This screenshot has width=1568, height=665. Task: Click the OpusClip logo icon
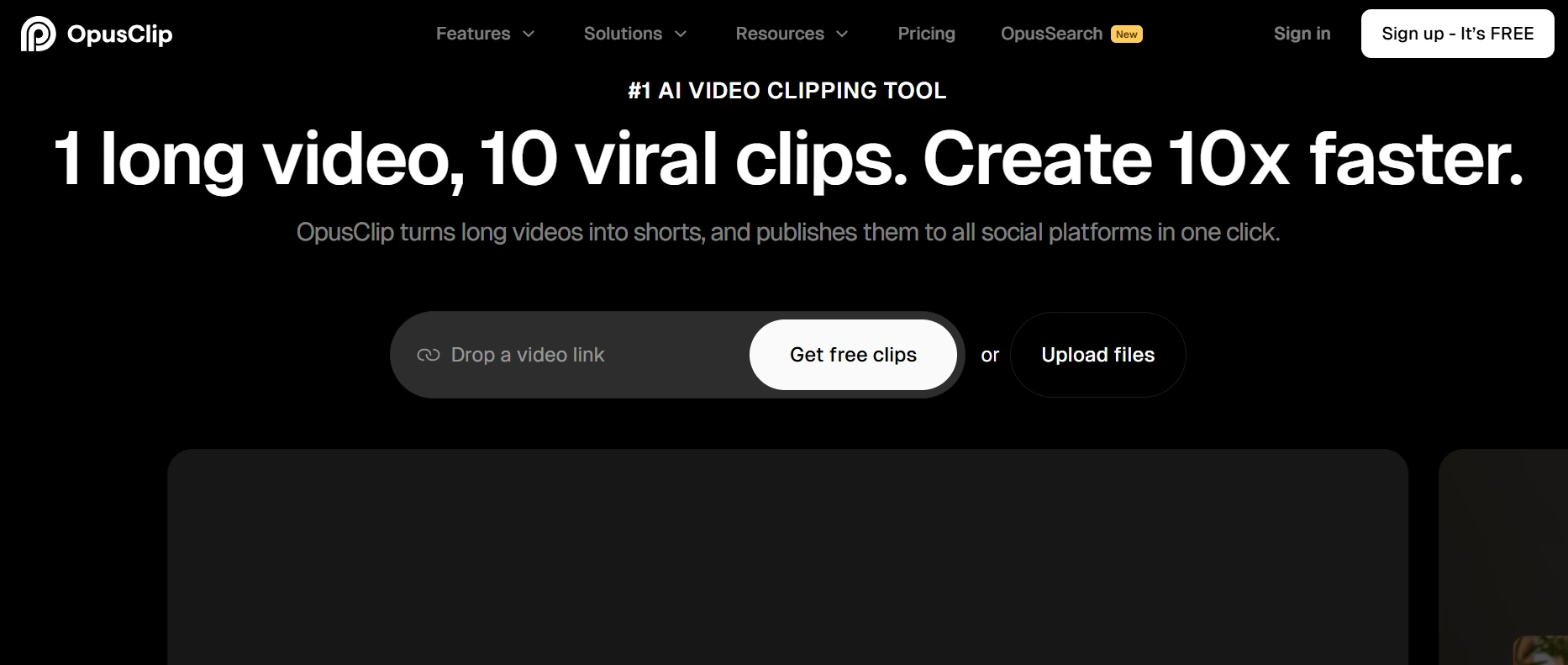click(38, 34)
